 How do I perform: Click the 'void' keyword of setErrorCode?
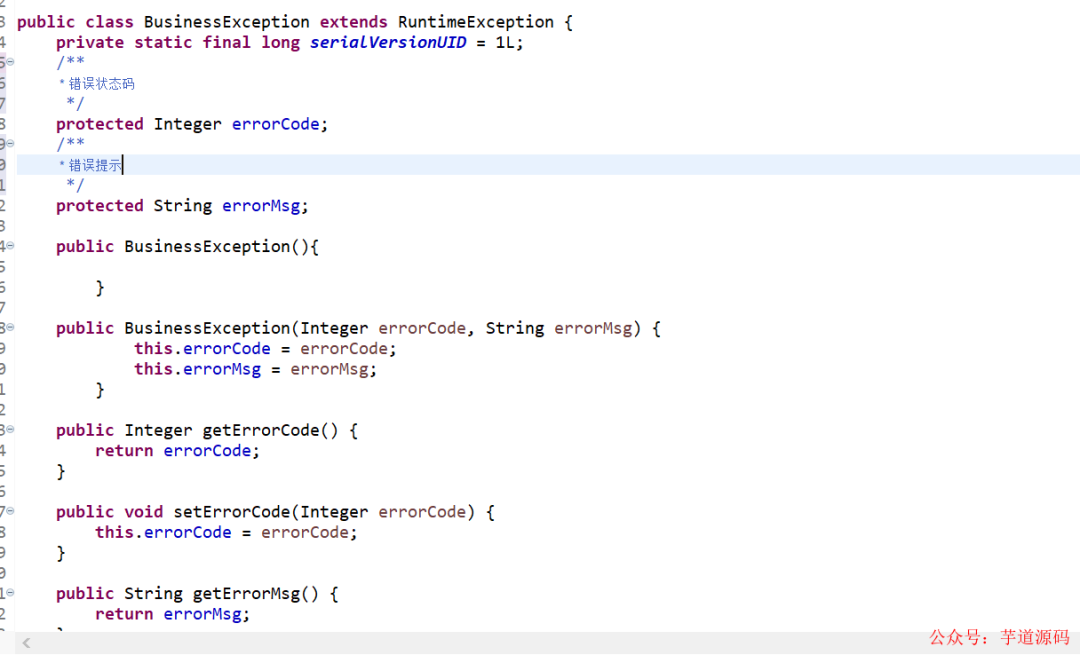pos(143,512)
